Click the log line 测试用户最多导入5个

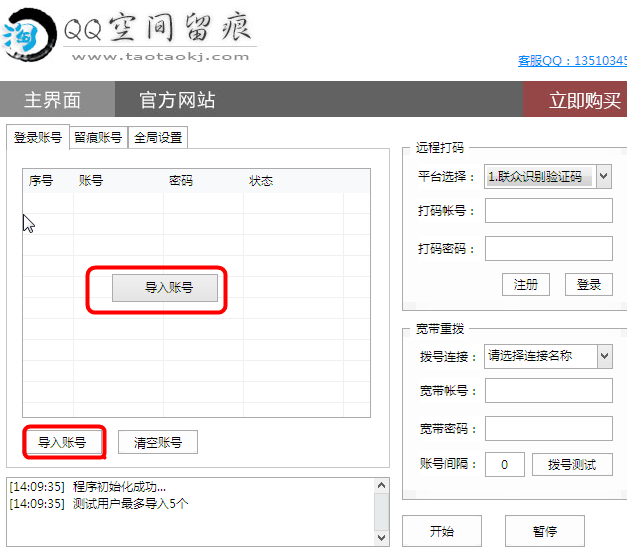tap(99, 503)
